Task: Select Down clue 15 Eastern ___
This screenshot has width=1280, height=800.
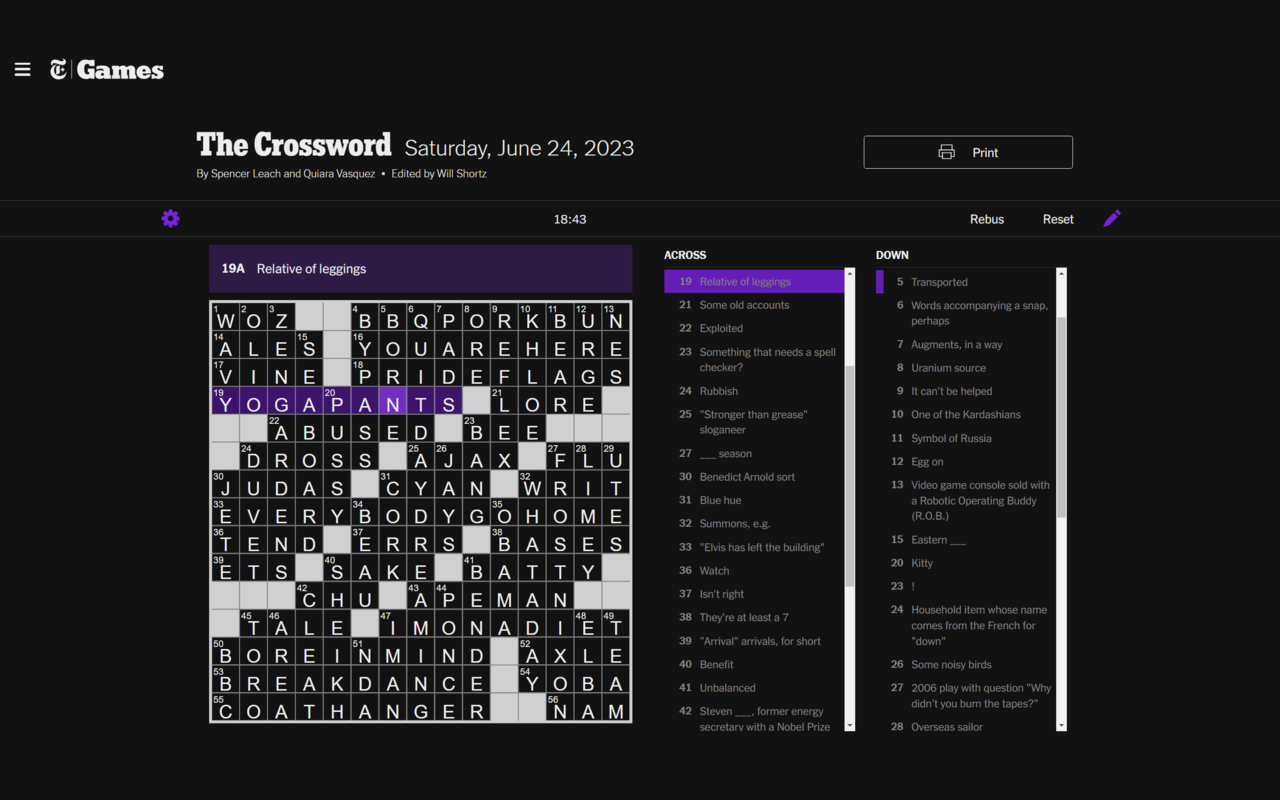Action: pos(966,540)
